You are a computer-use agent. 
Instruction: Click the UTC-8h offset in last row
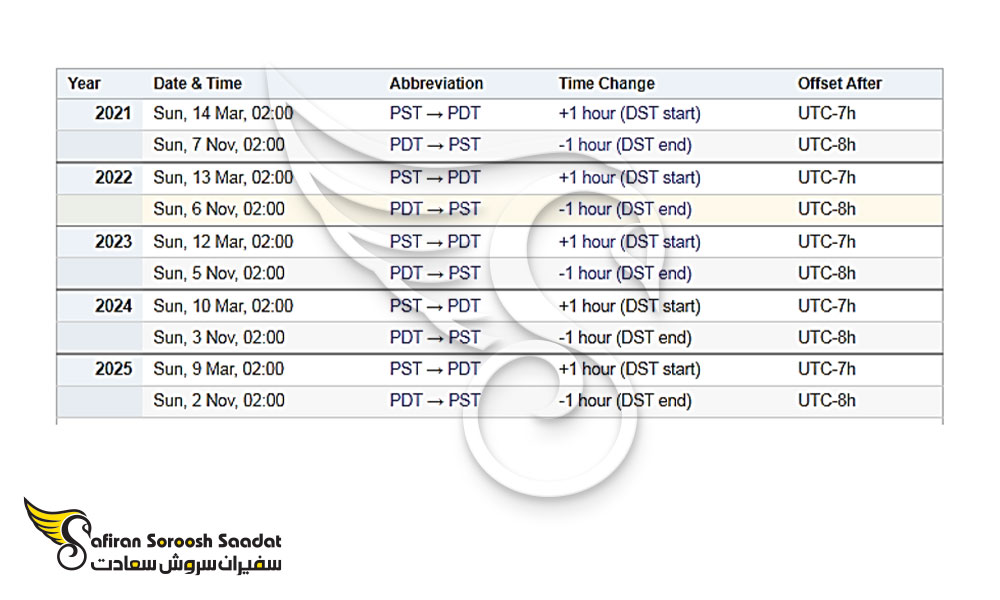tap(827, 400)
